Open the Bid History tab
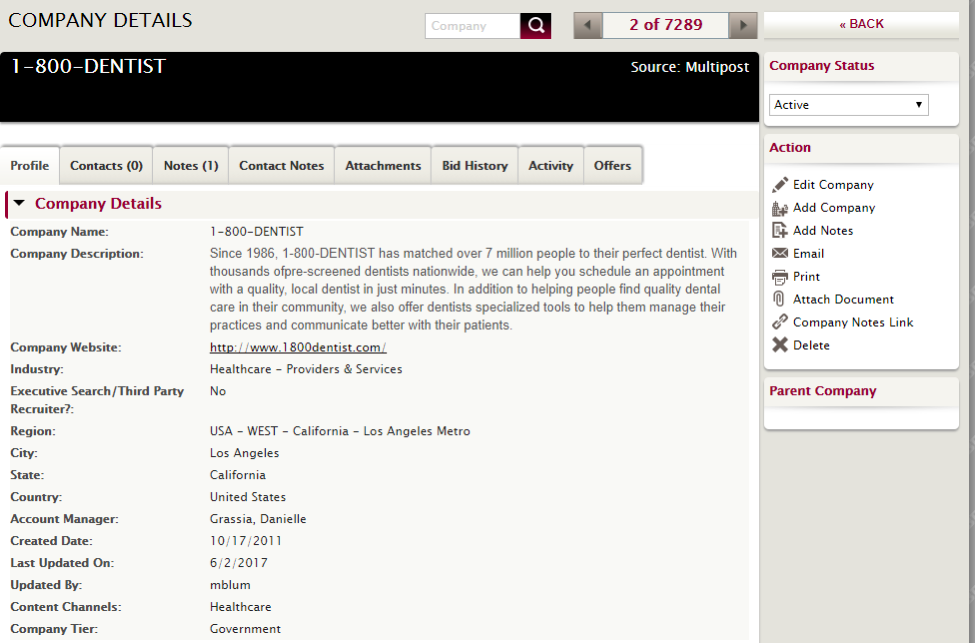The image size is (975, 643). [x=475, y=165]
